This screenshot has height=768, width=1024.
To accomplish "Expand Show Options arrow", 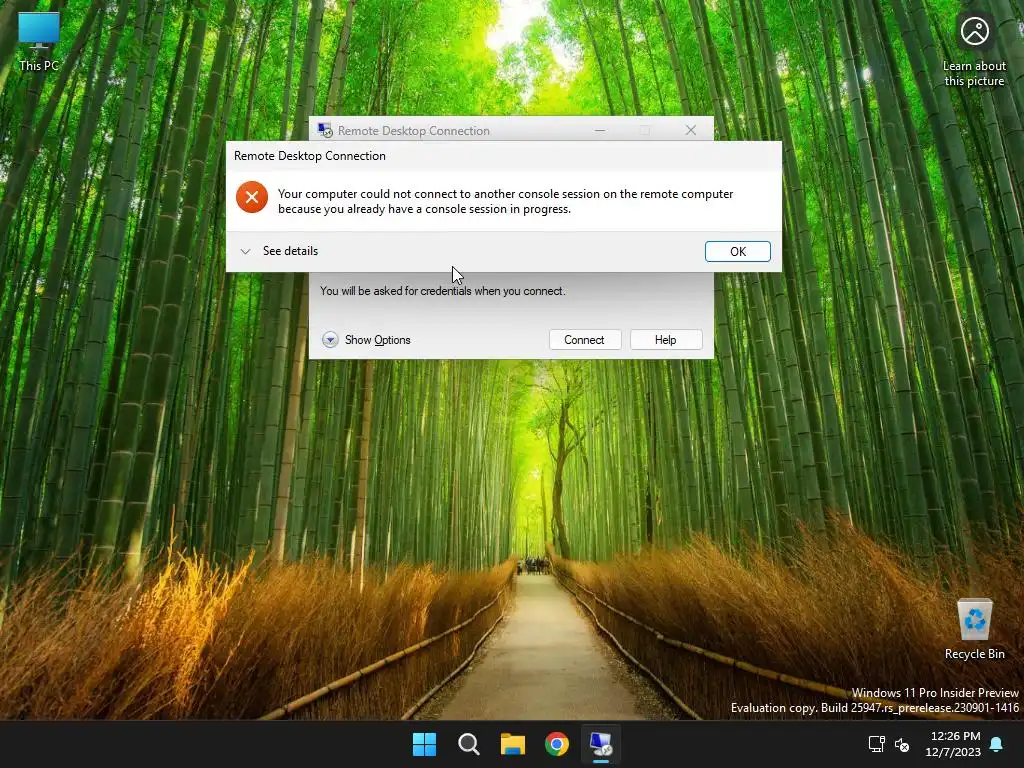I will pyautogui.click(x=330, y=340).
